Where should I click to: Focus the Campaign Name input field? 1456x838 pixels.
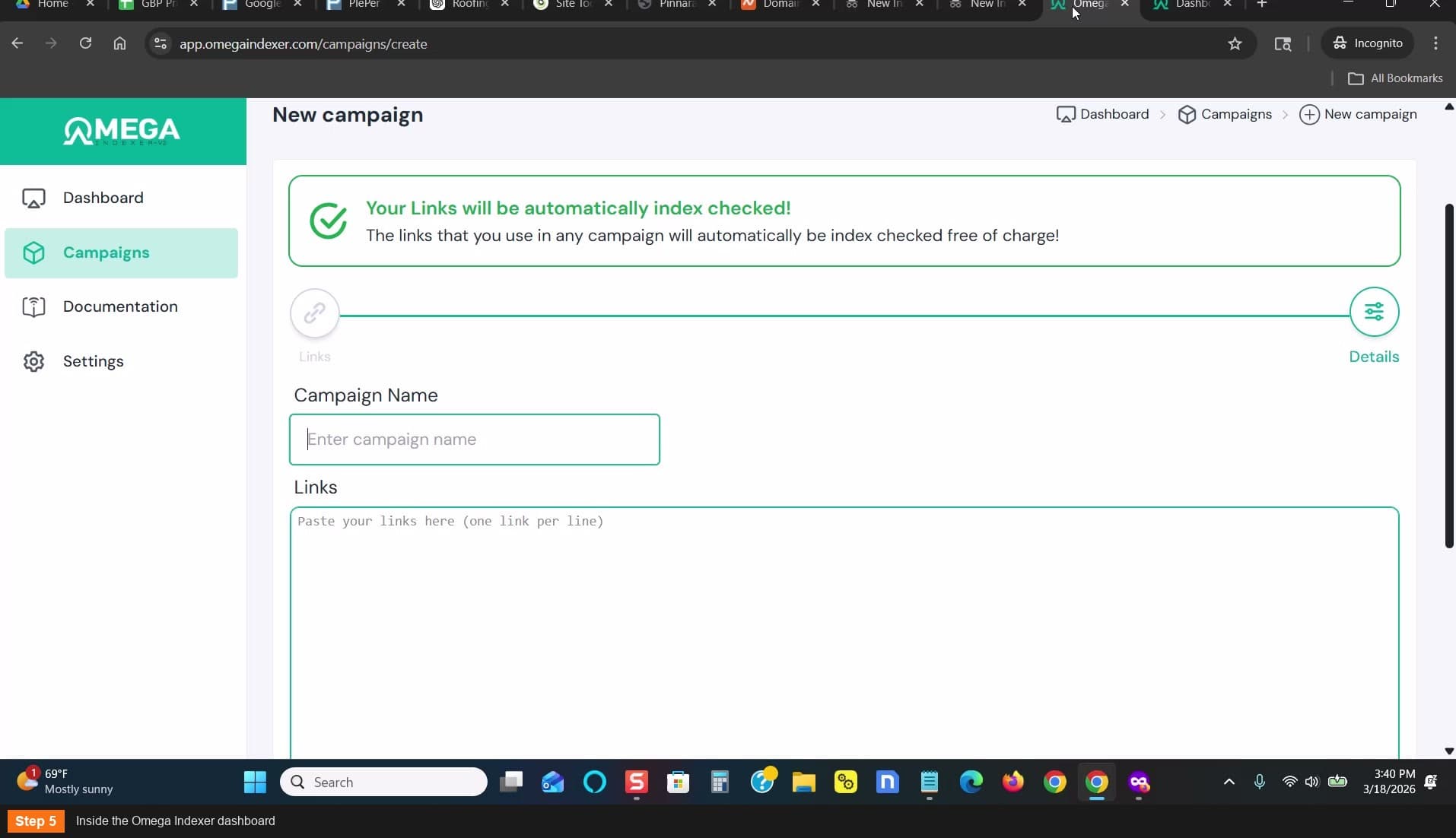[x=475, y=440]
